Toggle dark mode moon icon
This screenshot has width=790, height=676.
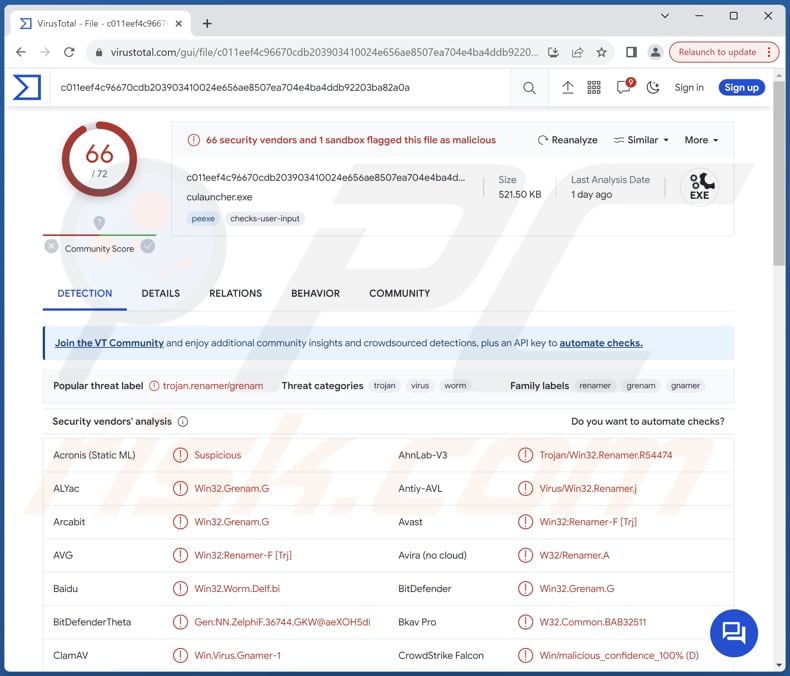click(653, 88)
